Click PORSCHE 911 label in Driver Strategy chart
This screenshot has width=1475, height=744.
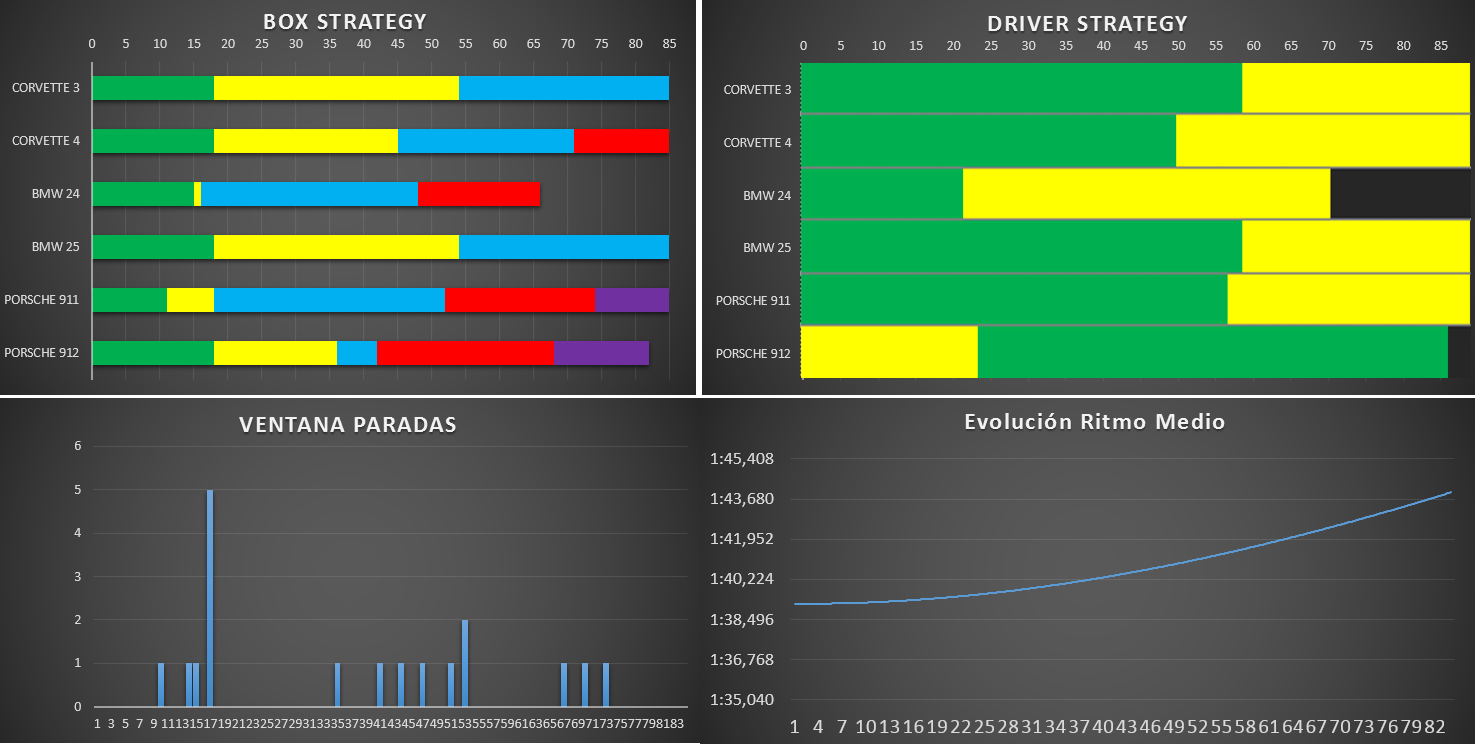753,301
